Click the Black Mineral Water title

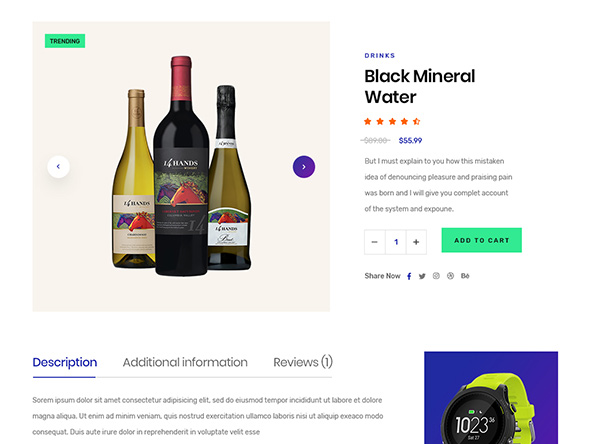(x=419, y=86)
